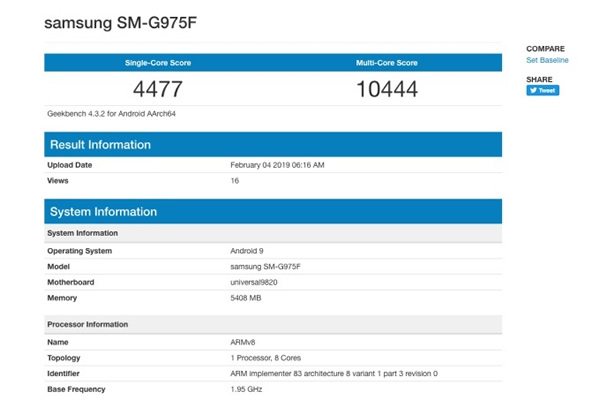
Task: Click the Processor Information subheader
Action: coord(88,324)
